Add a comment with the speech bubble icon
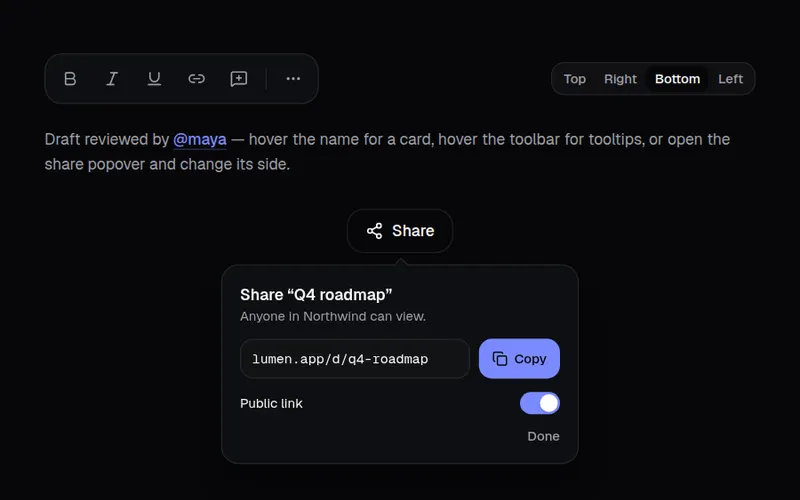The width and height of the screenshot is (800, 500). click(x=239, y=79)
